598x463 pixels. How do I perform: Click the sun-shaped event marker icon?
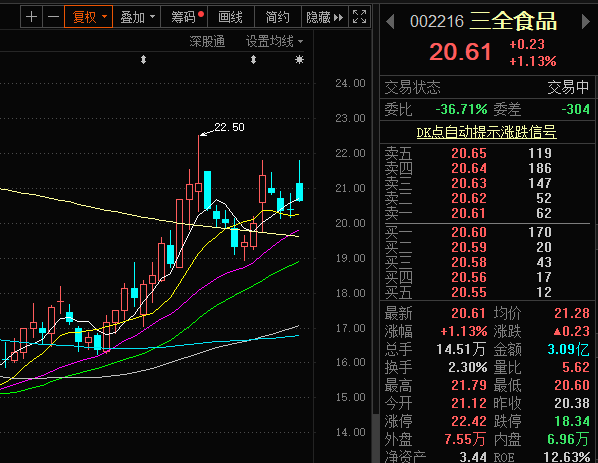point(299,59)
